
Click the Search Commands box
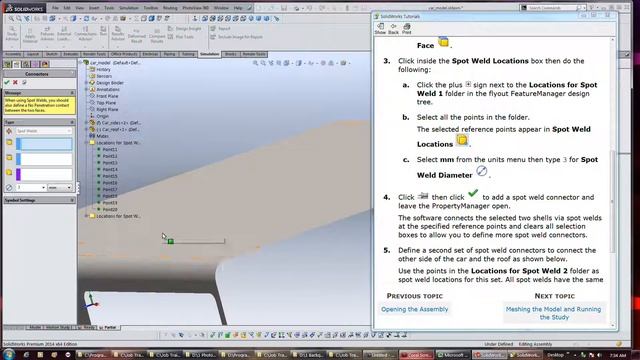(553, 8)
